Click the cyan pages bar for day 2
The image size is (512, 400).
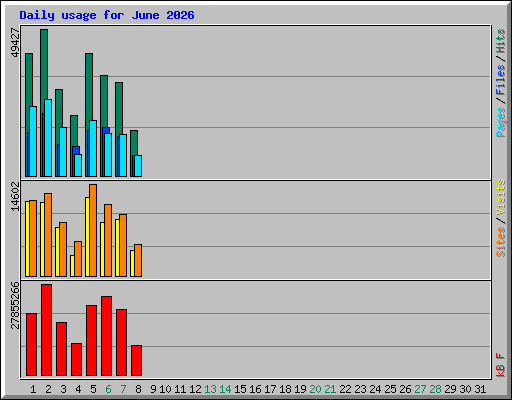(x=48, y=138)
